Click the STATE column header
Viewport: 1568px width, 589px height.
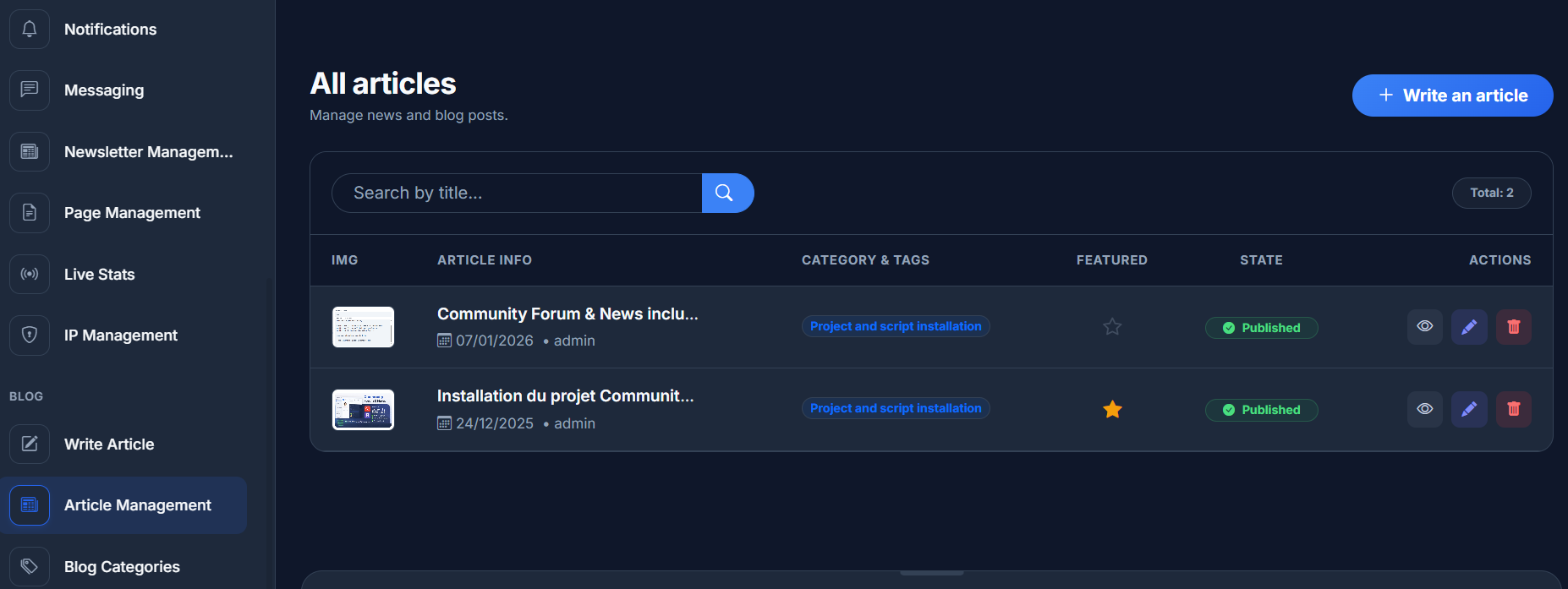click(x=1261, y=260)
